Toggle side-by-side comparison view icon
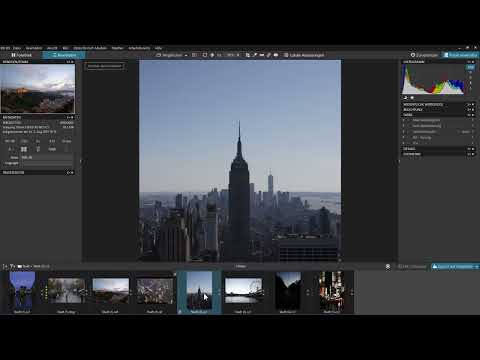The width and height of the screenshot is (480, 360). pos(194,55)
